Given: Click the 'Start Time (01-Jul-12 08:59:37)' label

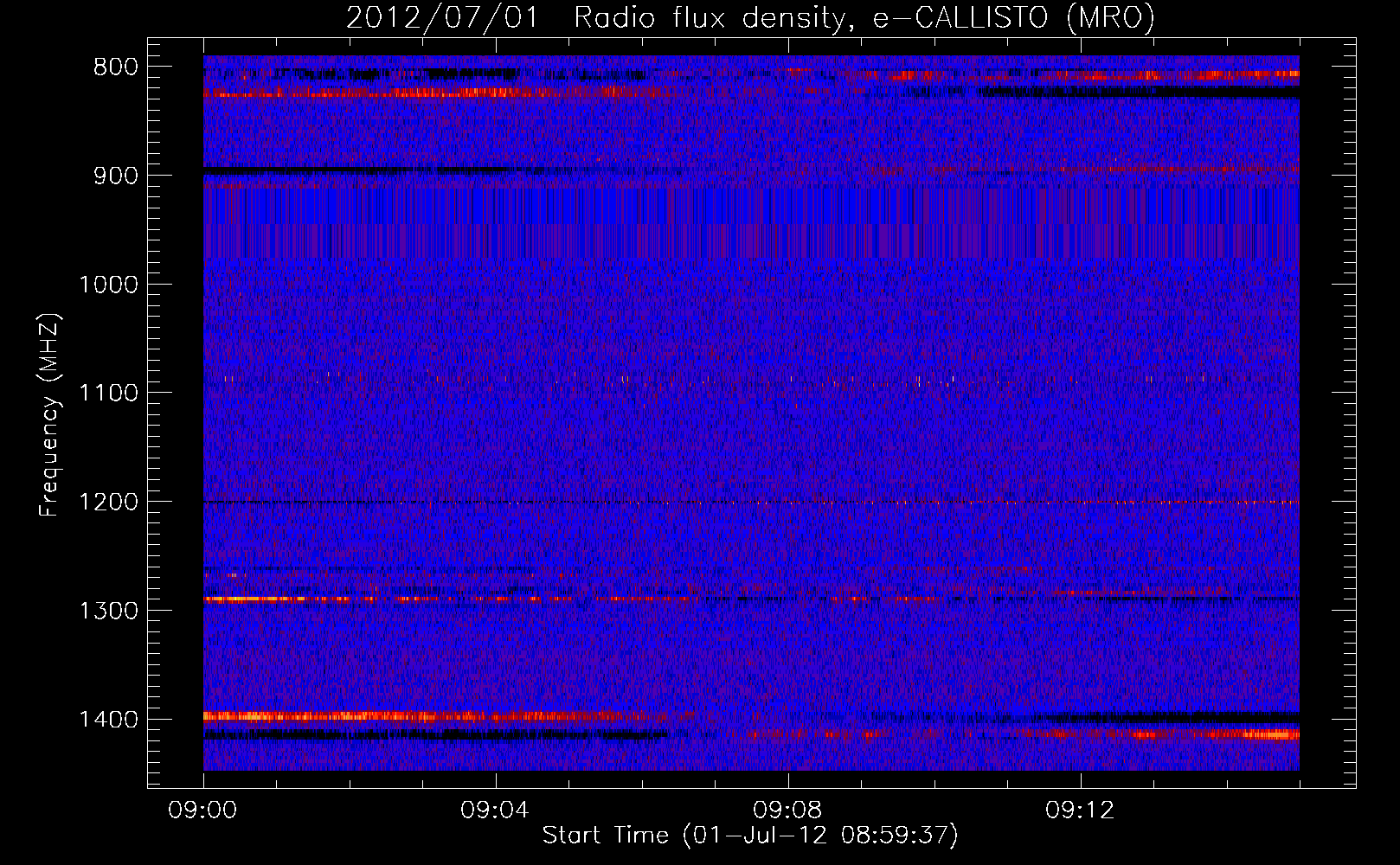Looking at the screenshot, I should (x=750, y=836).
